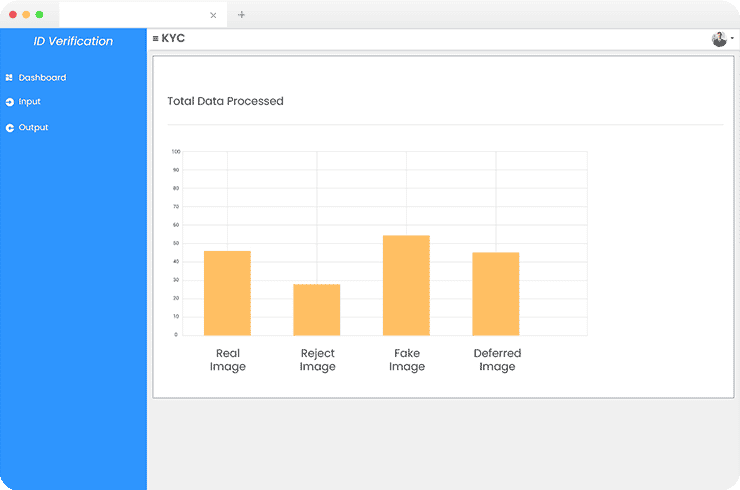The height and width of the screenshot is (490, 740).
Task: Click the Fake Image axis label
Action: point(407,360)
